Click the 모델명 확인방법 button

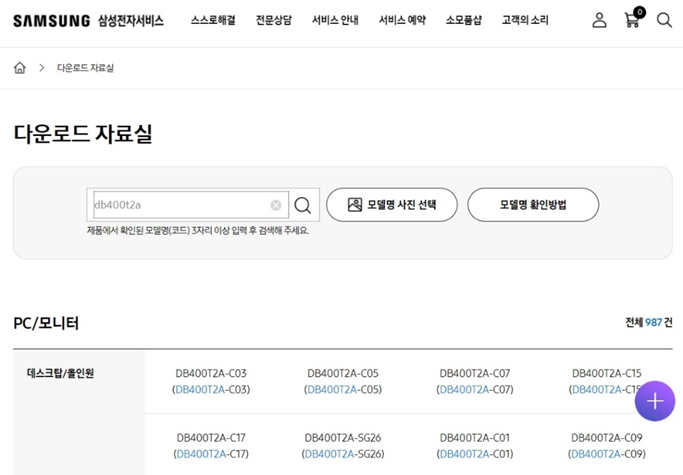(533, 205)
